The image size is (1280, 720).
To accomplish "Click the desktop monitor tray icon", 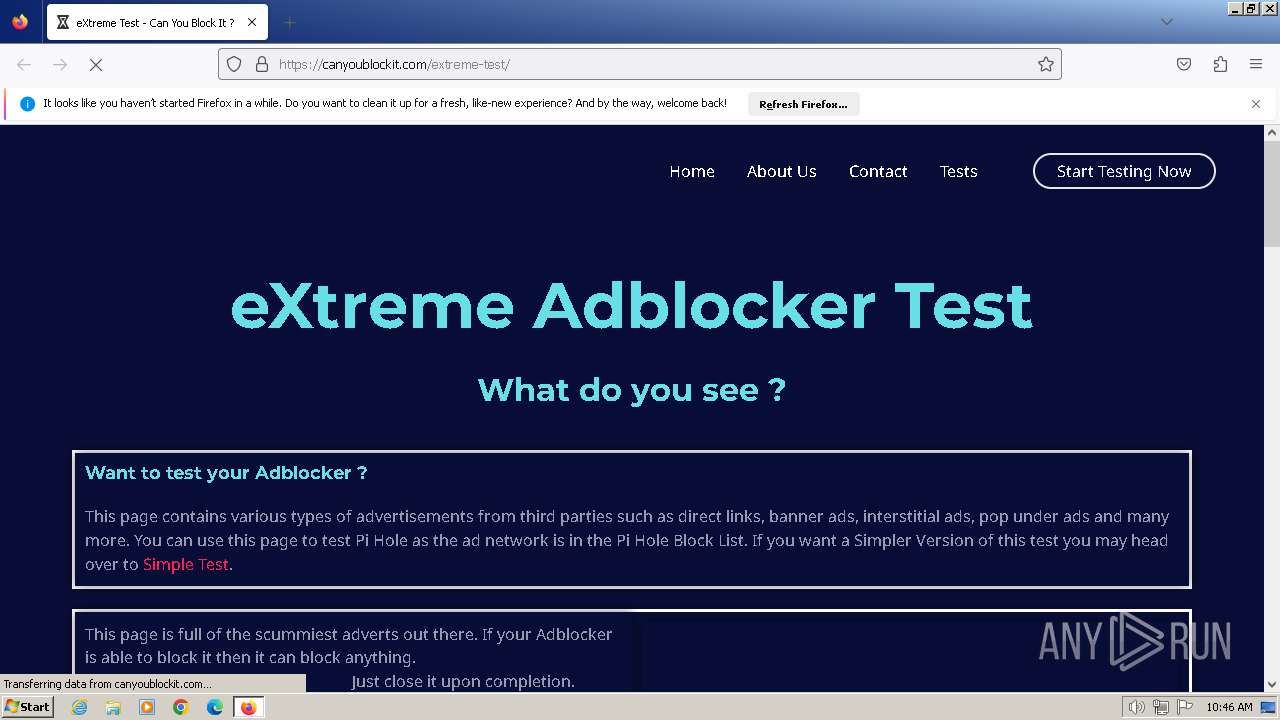I will [1268, 707].
